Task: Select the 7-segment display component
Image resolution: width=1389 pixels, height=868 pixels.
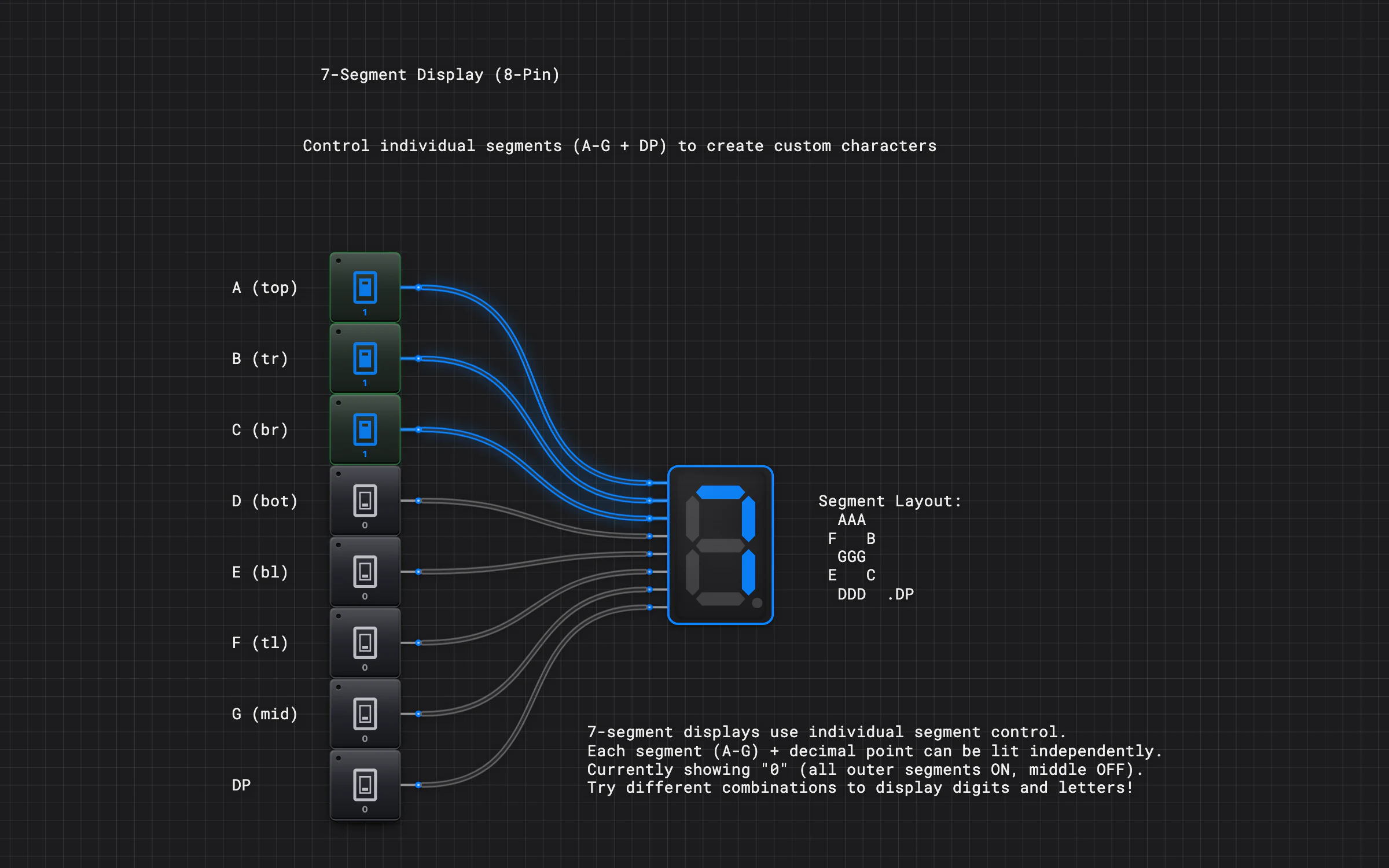Action: (721, 545)
